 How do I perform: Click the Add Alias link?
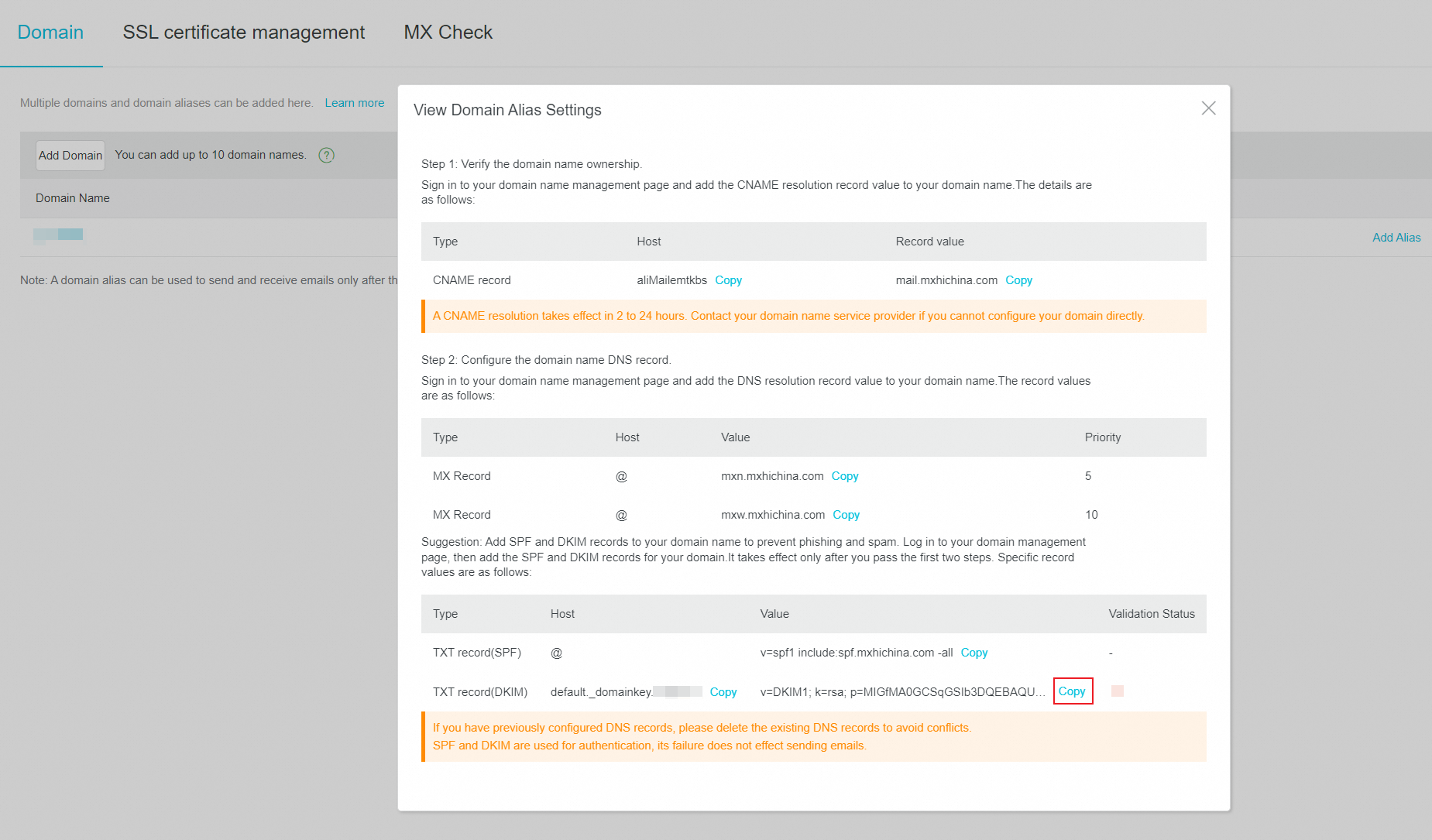coord(1396,238)
